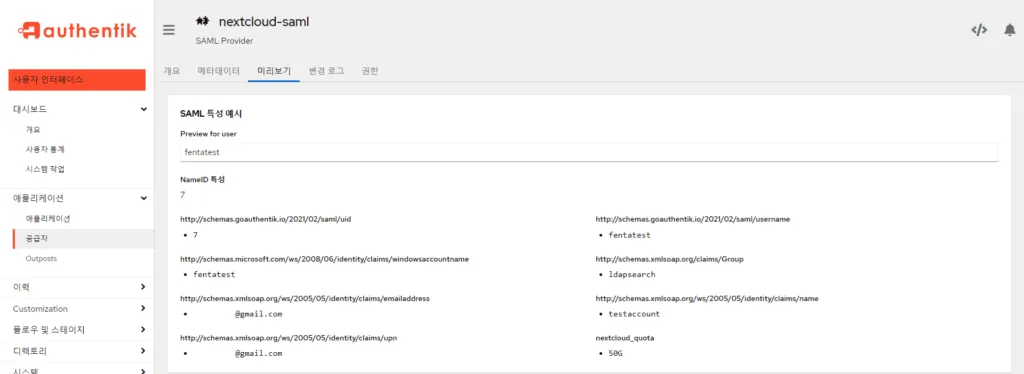Click the nextcloud_quota label
This screenshot has height=374, width=1024.
pyautogui.click(x=624, y=338)
